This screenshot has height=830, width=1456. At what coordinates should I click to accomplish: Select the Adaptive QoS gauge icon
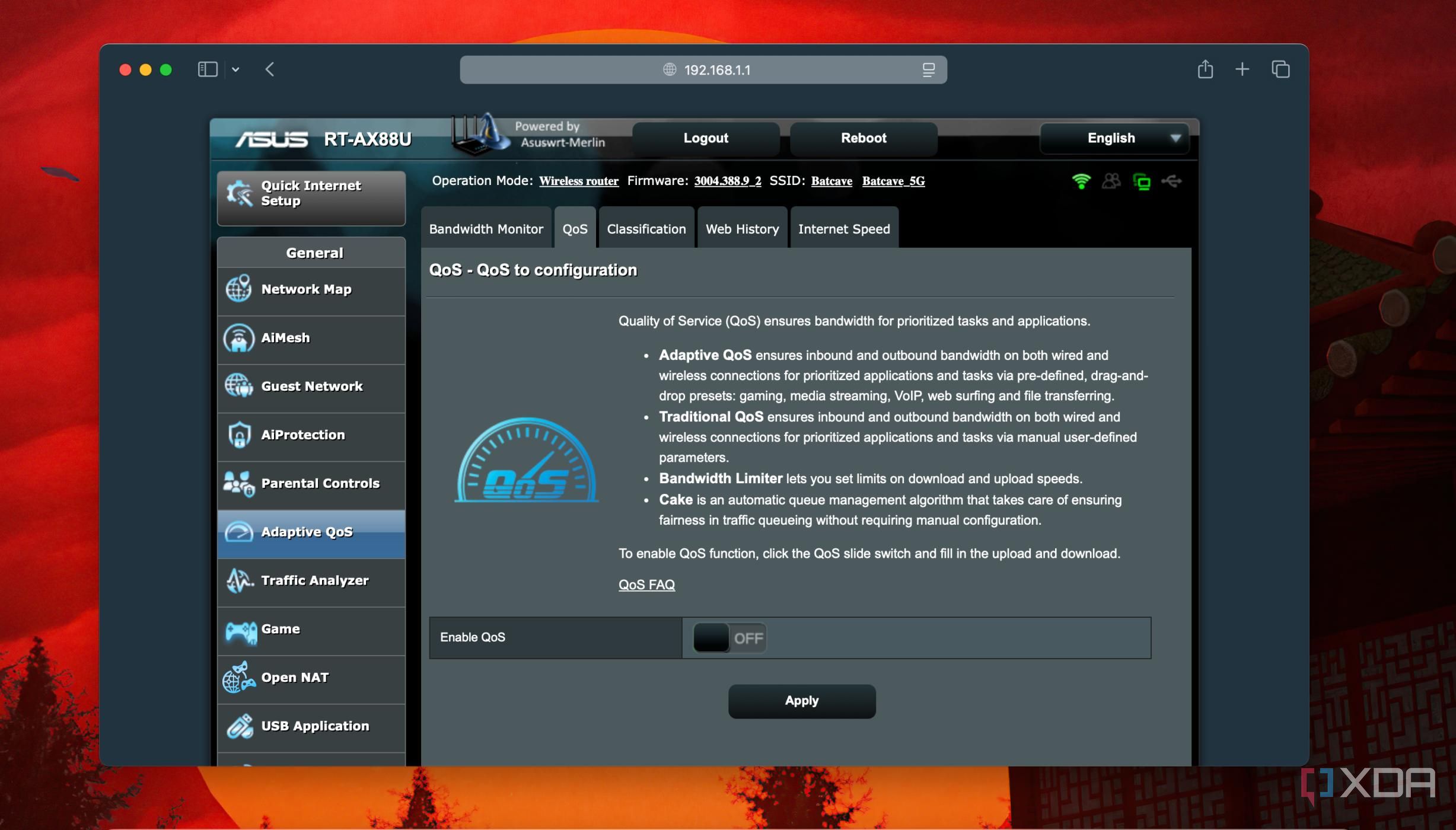tap(239, 532)
